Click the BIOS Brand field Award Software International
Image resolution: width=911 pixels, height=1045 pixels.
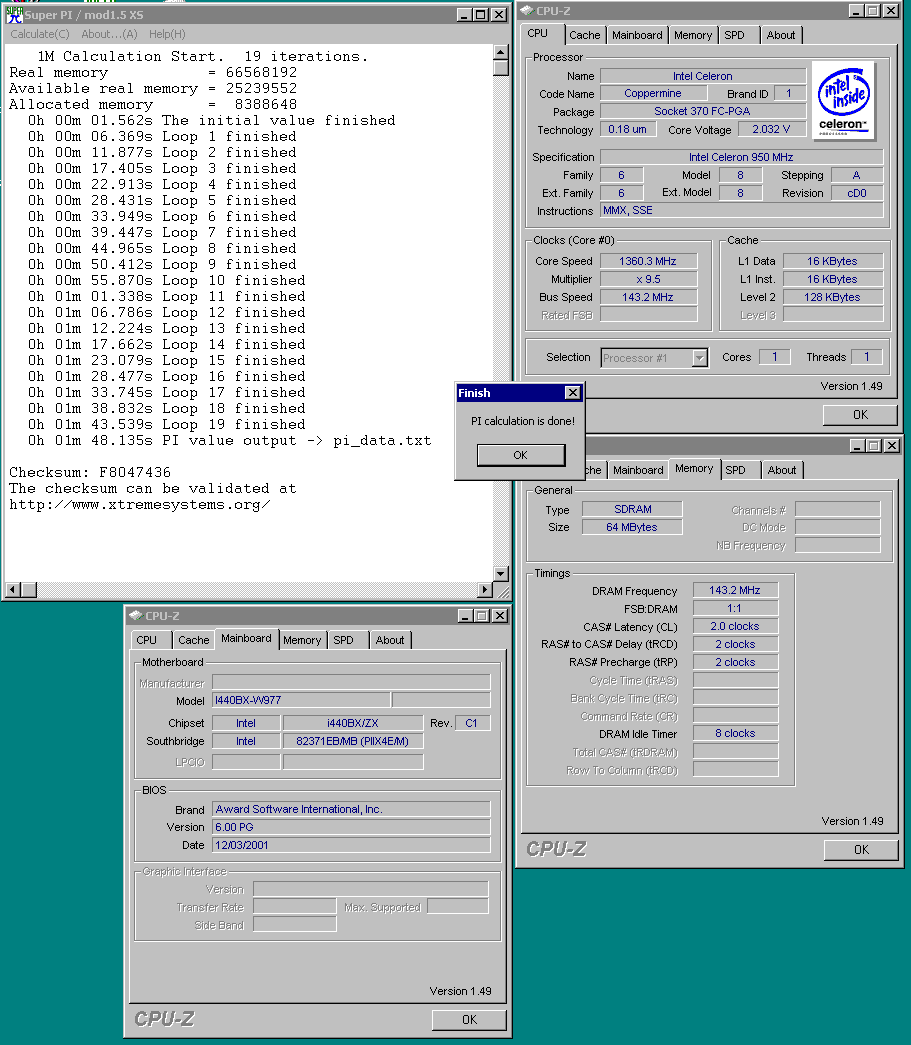pos(351,809)
